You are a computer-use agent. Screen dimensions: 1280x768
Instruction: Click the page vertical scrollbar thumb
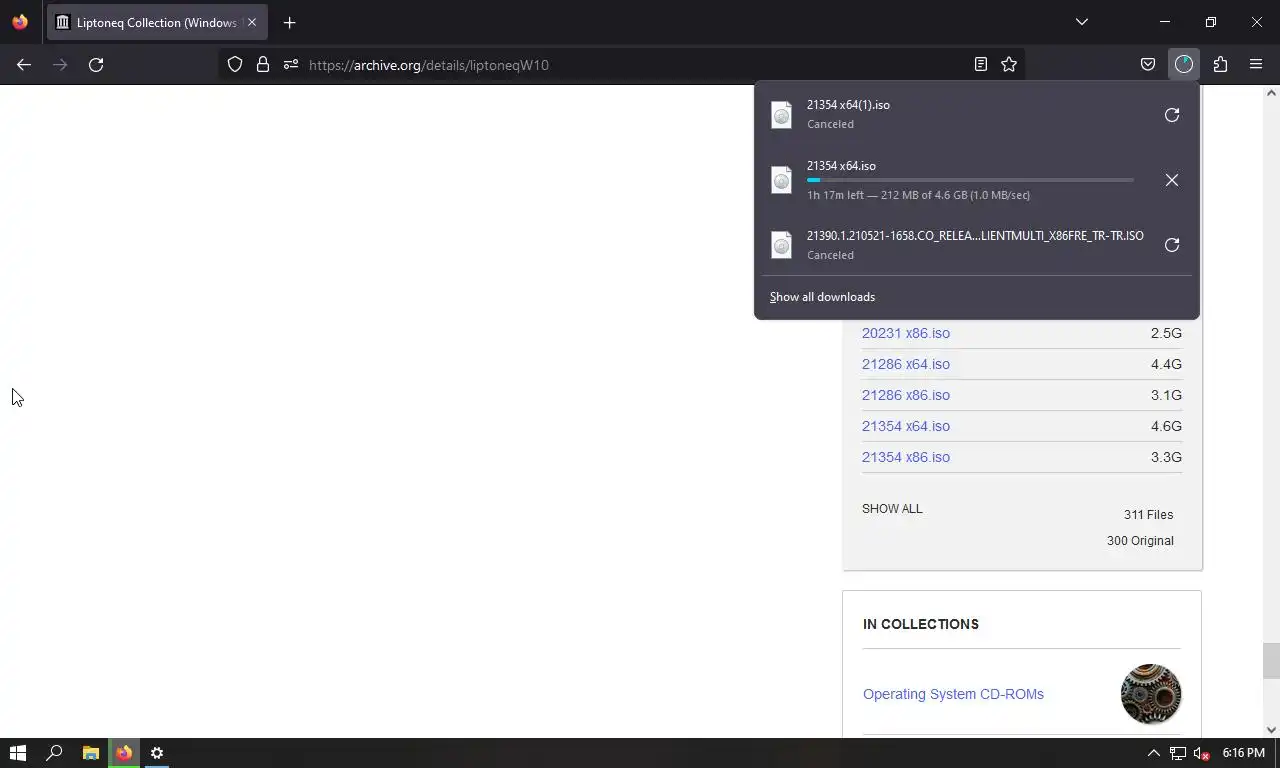point(1271,661)
